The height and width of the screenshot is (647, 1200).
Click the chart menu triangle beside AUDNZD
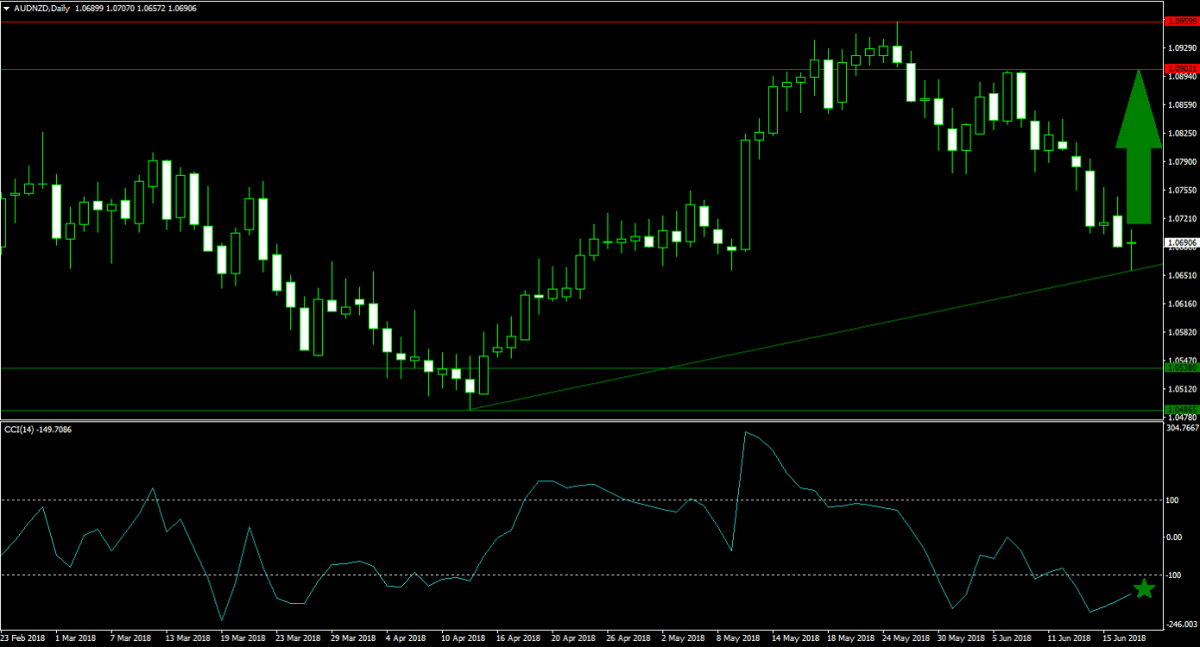click(x=6, y=7)
